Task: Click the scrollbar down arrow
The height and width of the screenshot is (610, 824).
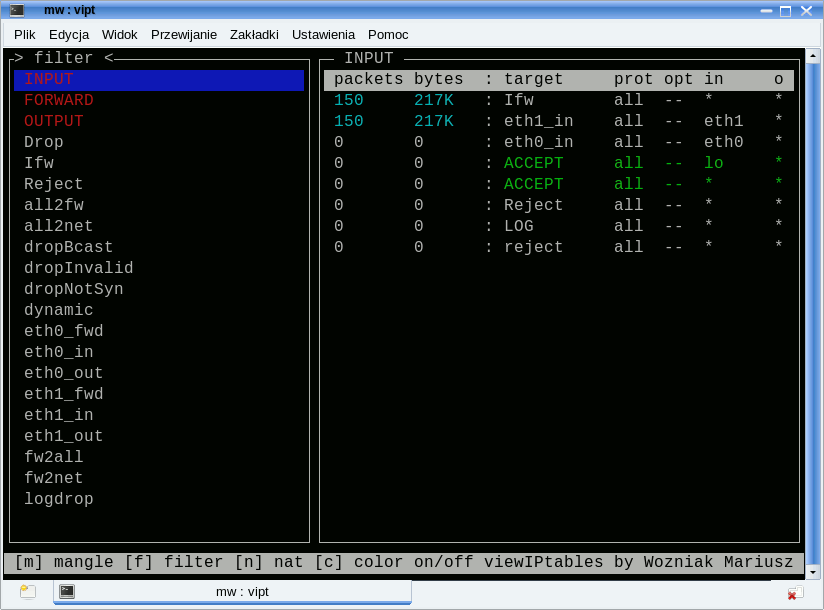Action: 813,572
